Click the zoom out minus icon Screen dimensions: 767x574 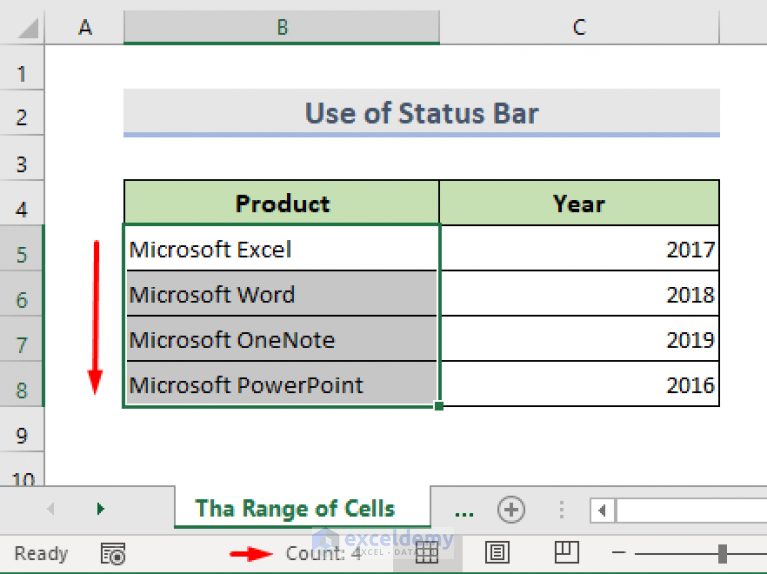coord(619,553)
